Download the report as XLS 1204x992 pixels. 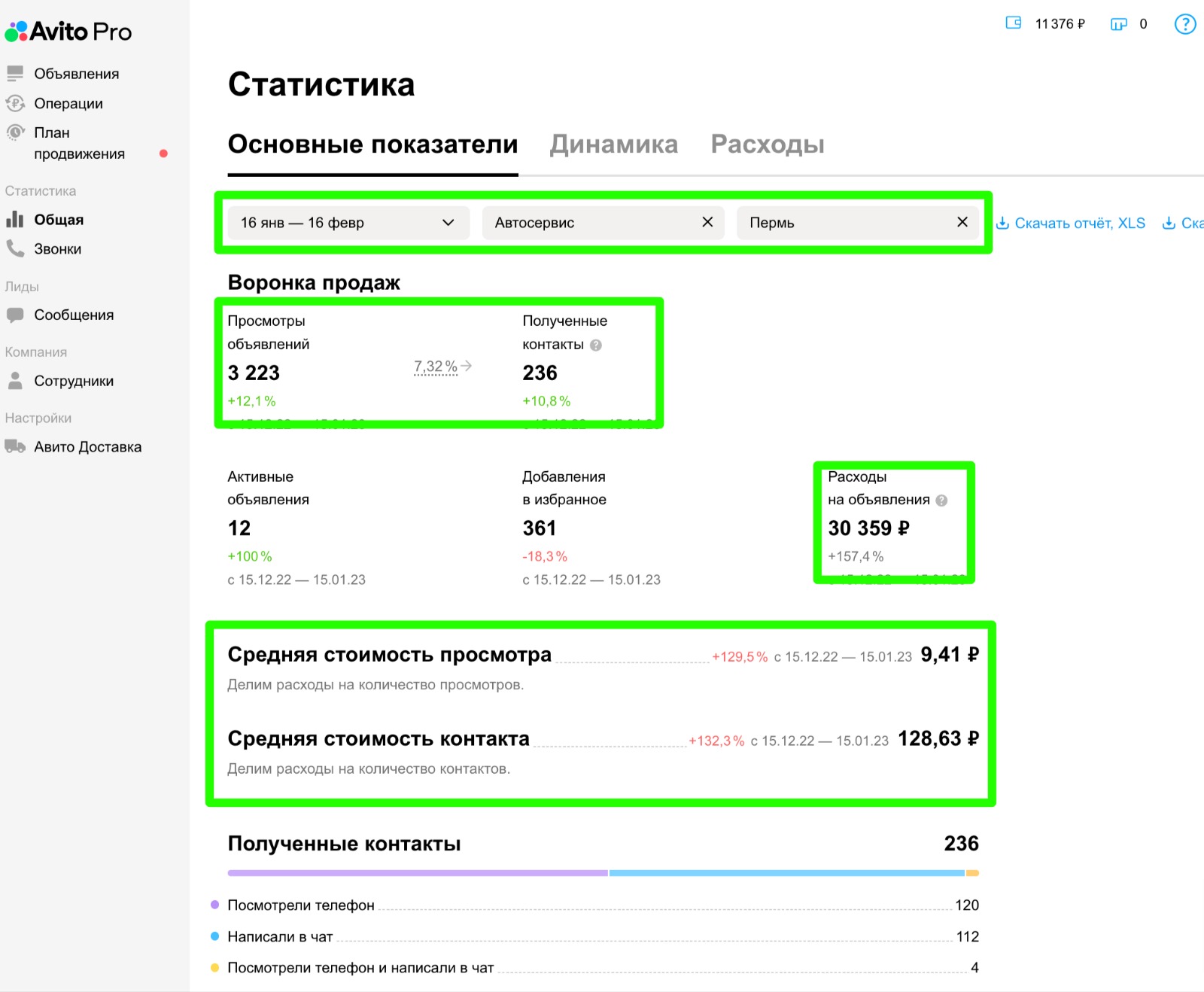pos(1071,224)
